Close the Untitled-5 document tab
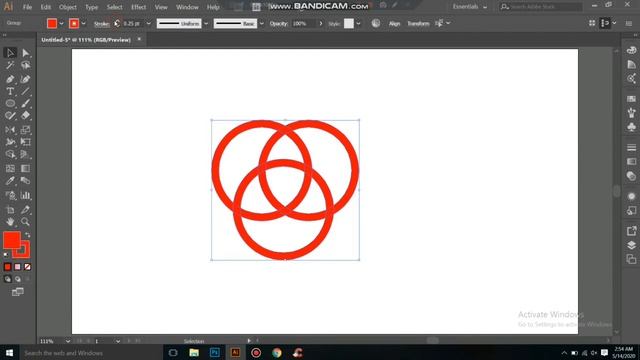Viewport: 640px width, 360px height. pyautogui.click(x=139, y=40)
